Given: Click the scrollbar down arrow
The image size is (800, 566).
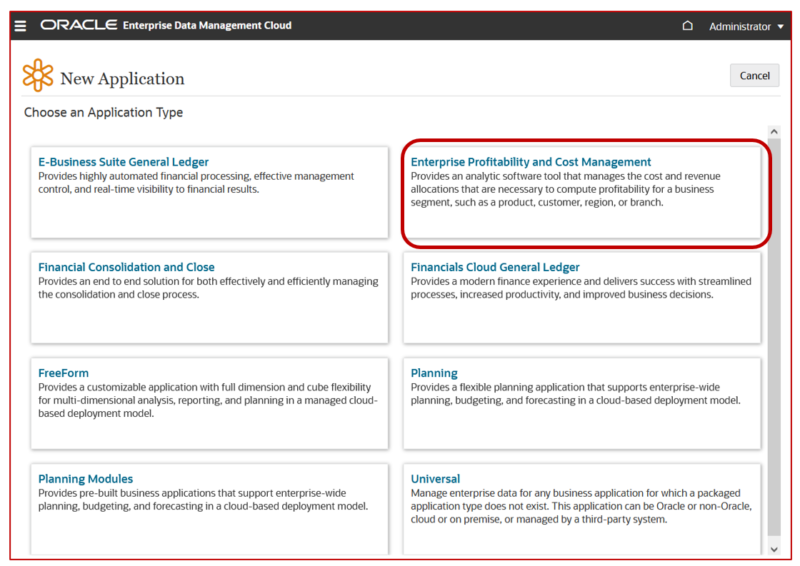Looking at the screenshot, I should pyautogui.click(x=773, y=548).
